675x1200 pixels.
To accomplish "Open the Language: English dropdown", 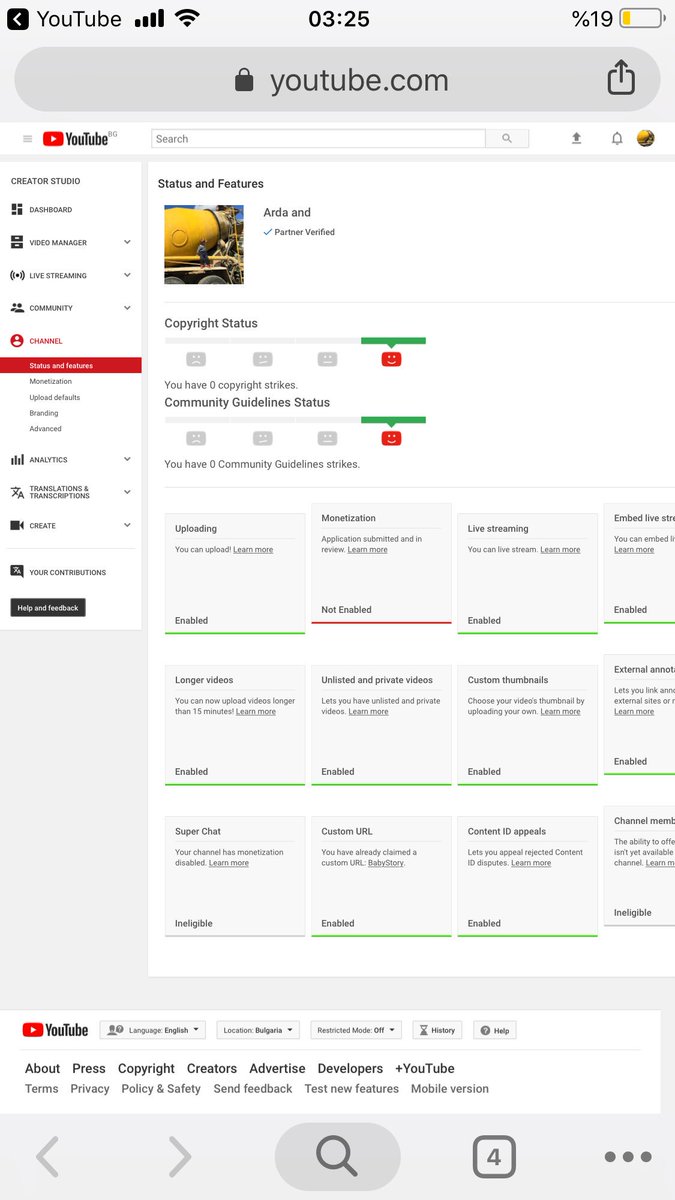I will [152, 1030].
